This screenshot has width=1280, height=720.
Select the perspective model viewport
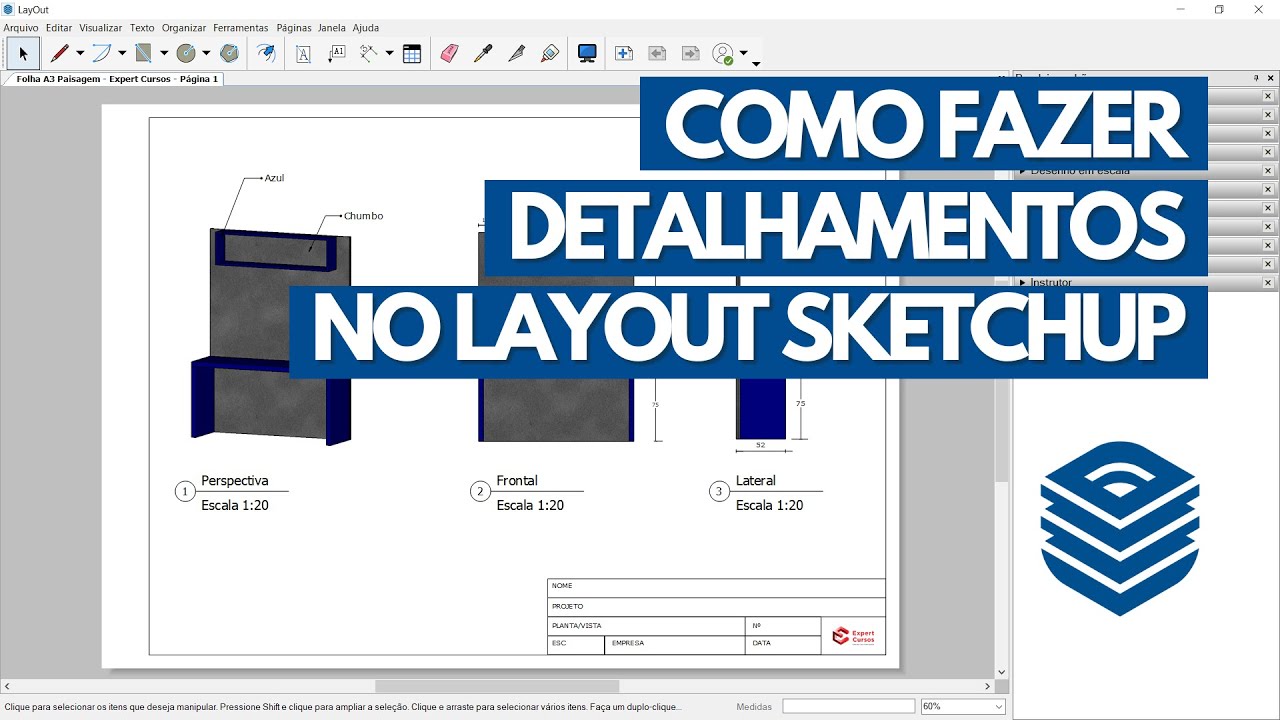(x=271, y=335)
